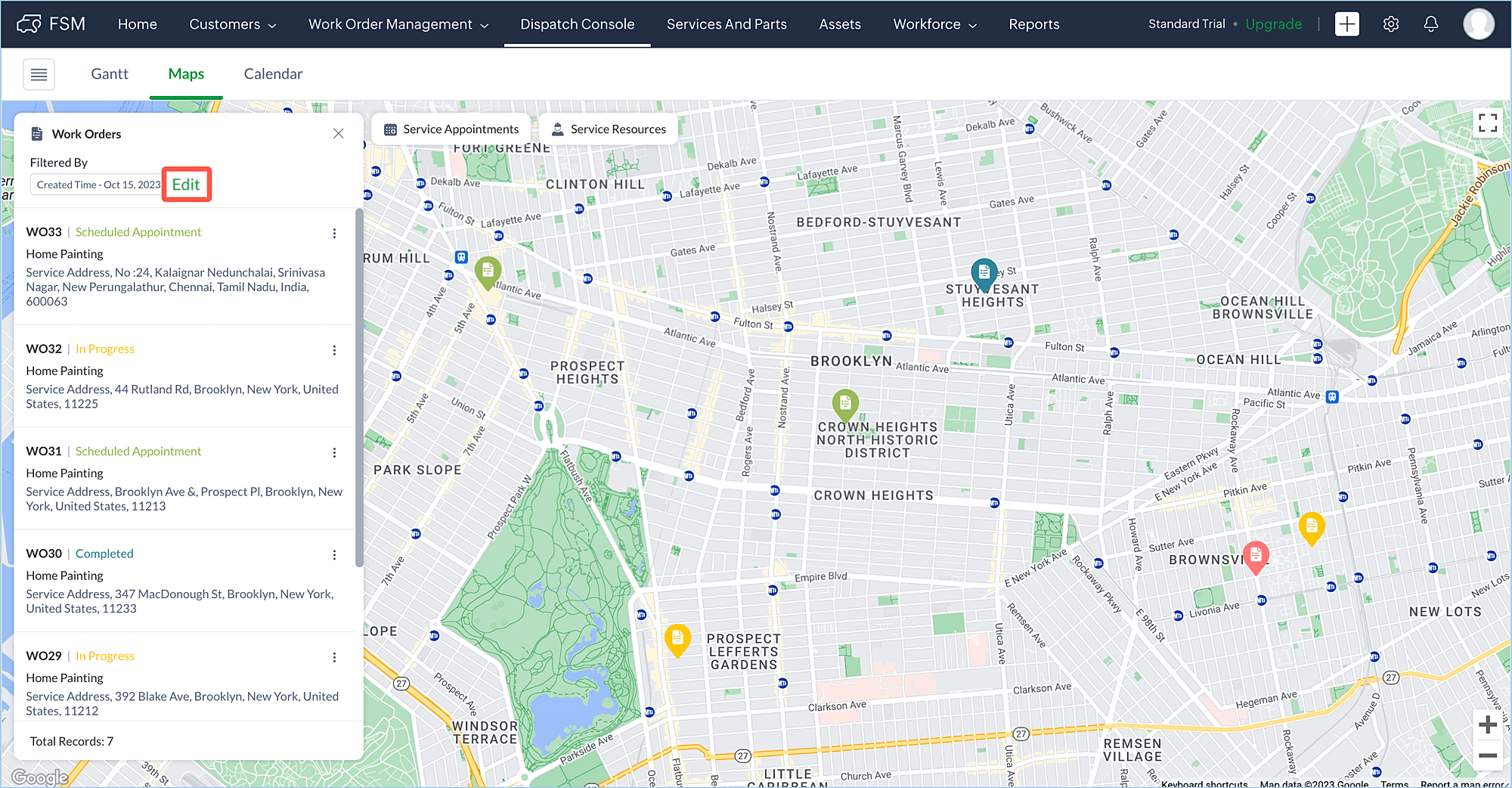Screen dimensions: 1512x788
Task: Click the 44 Rutland Rd service address
Action: tap(182, 397)
